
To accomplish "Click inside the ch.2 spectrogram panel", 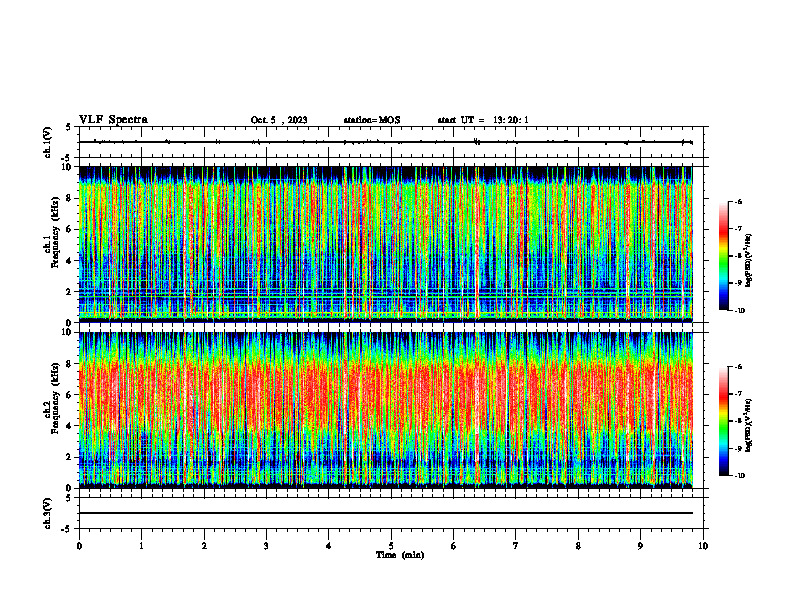I will [386, 410].
